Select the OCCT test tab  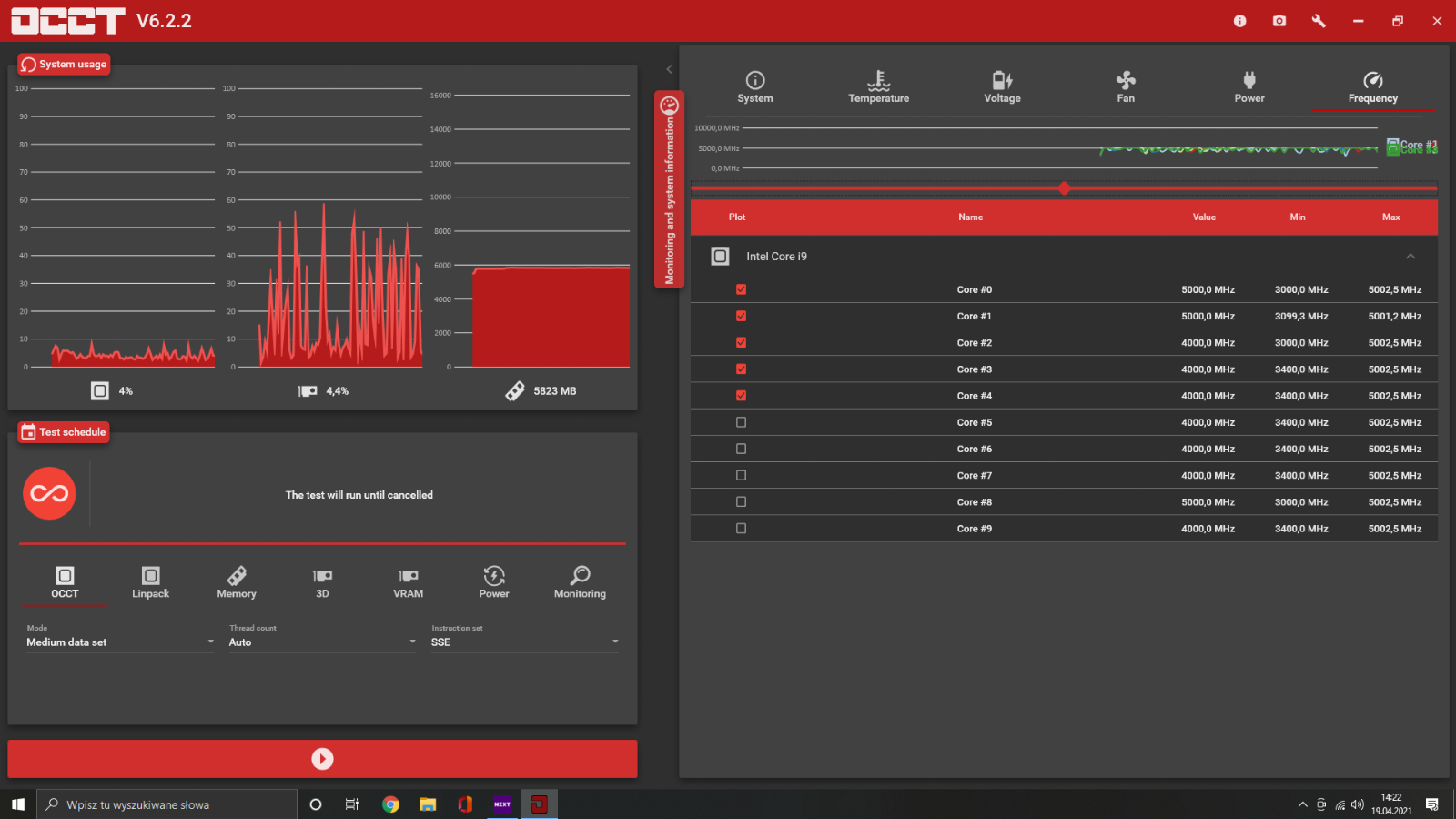[65, 582]
